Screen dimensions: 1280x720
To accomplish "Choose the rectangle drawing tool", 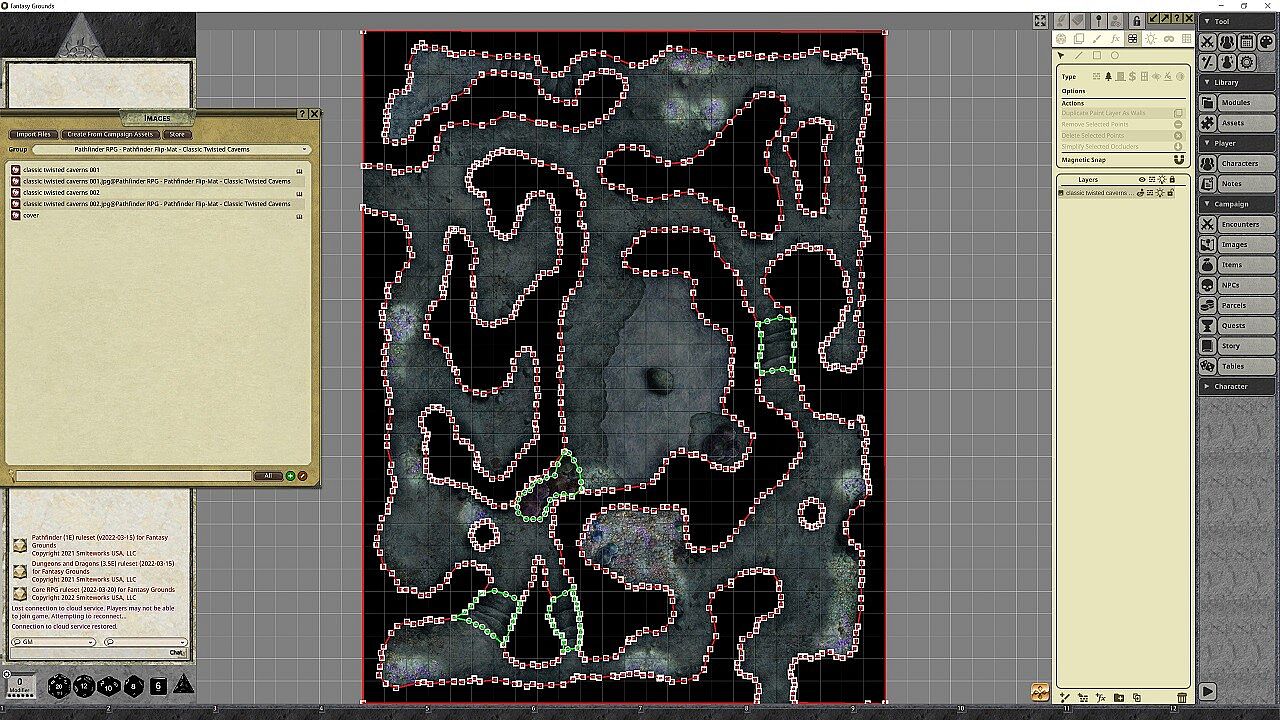I will tap(1097, 56).
